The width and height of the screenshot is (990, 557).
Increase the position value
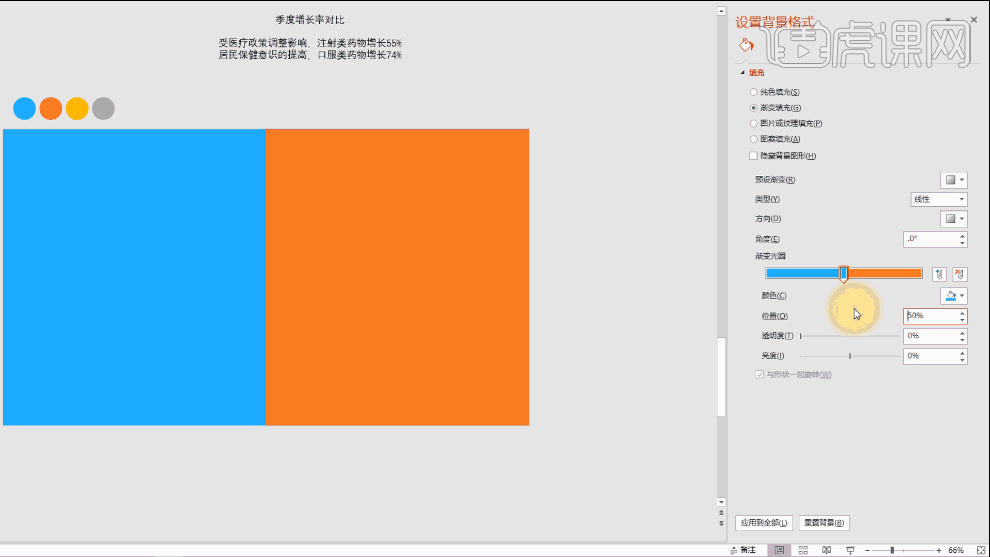[x=962, y=313]
